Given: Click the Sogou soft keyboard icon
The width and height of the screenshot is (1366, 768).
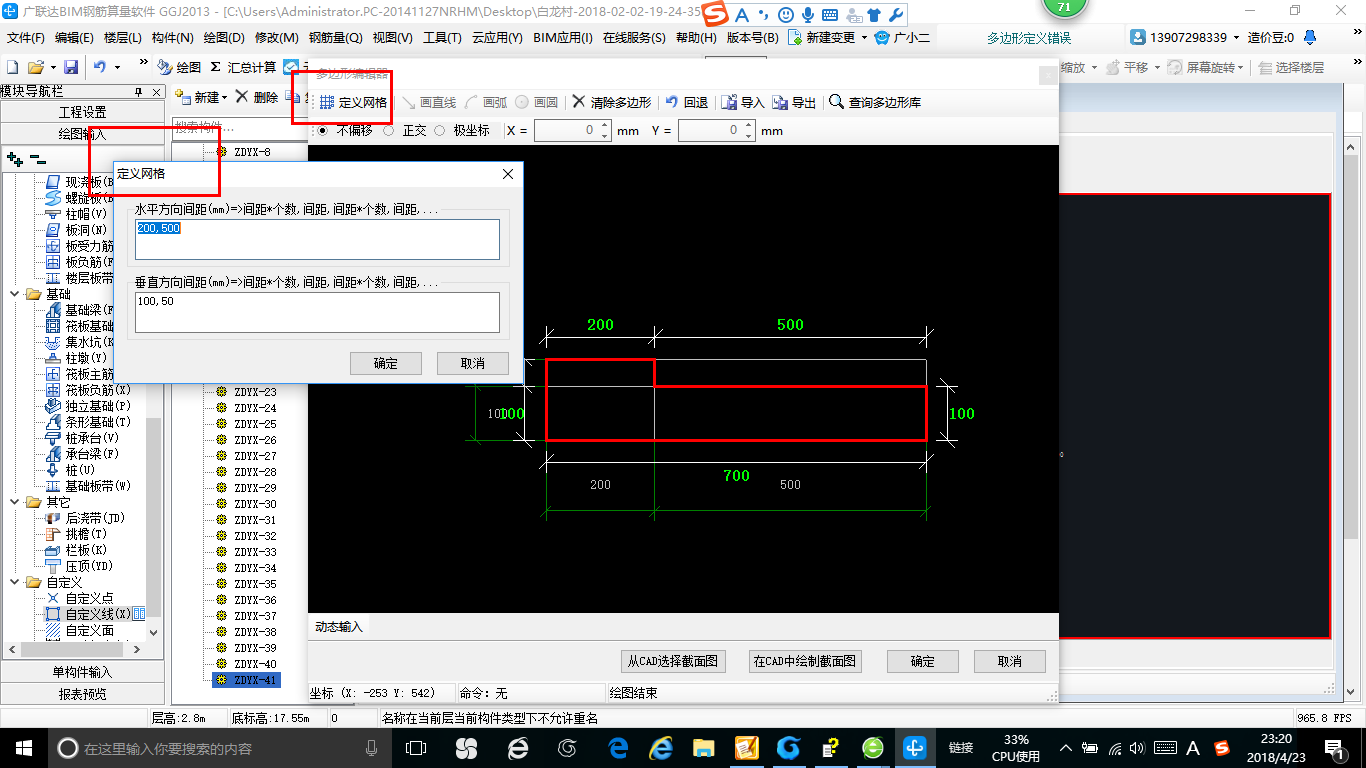Looking at the screenshot, I should coord(829,15).
